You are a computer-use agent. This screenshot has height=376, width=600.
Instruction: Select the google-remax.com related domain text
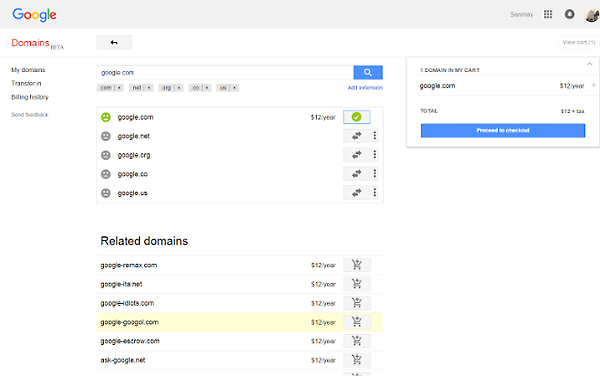[129, 265]
